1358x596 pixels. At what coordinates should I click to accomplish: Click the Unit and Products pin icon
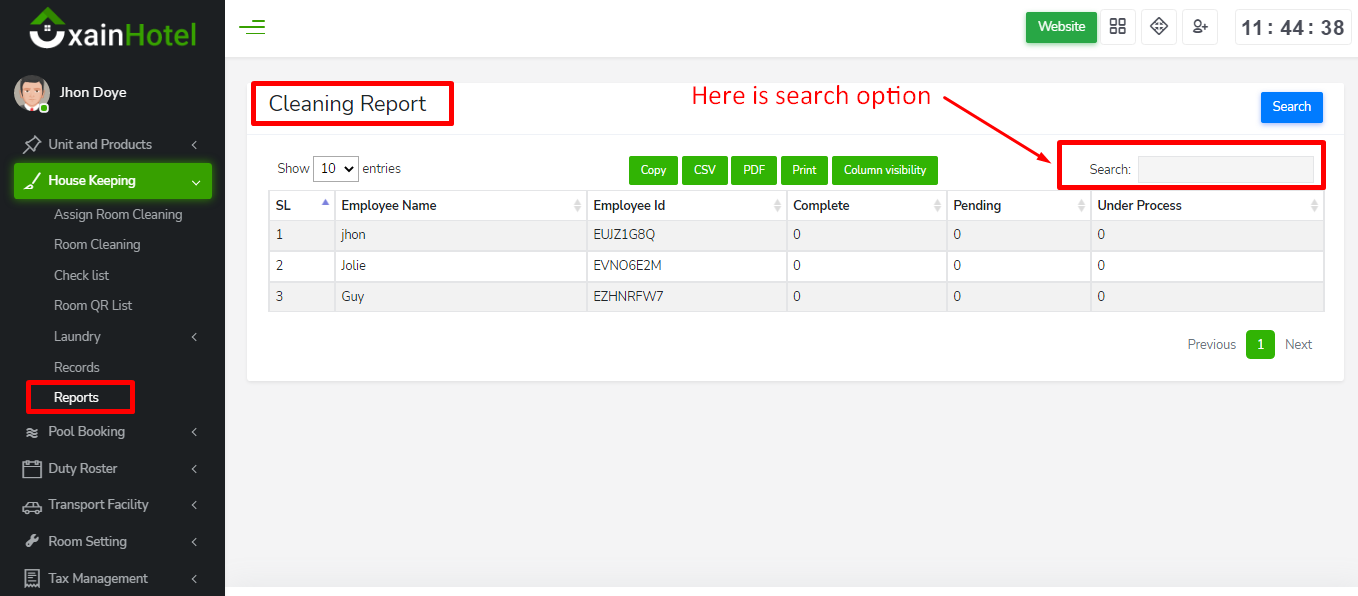[32, 144]
